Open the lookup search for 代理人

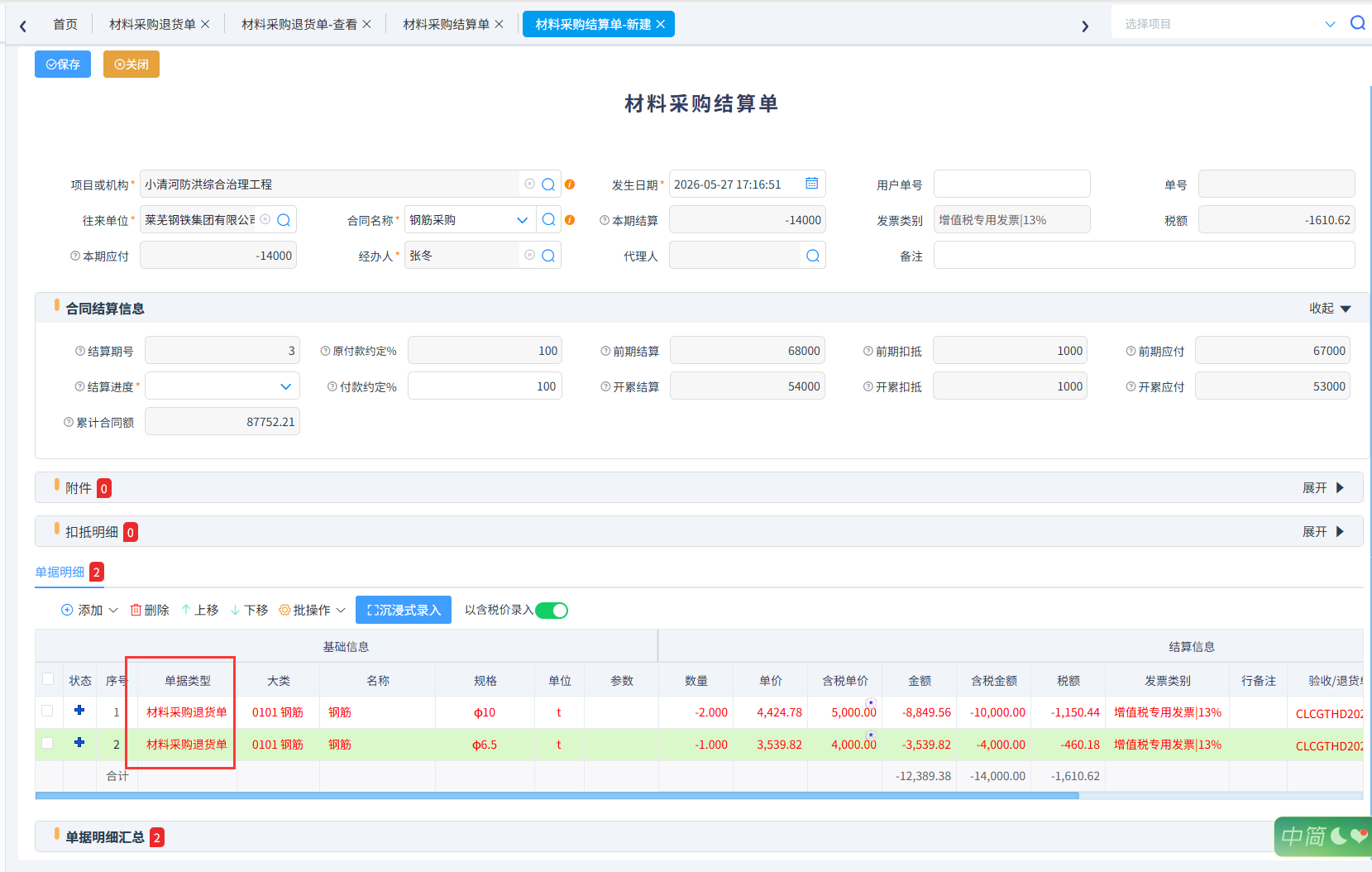813,256
